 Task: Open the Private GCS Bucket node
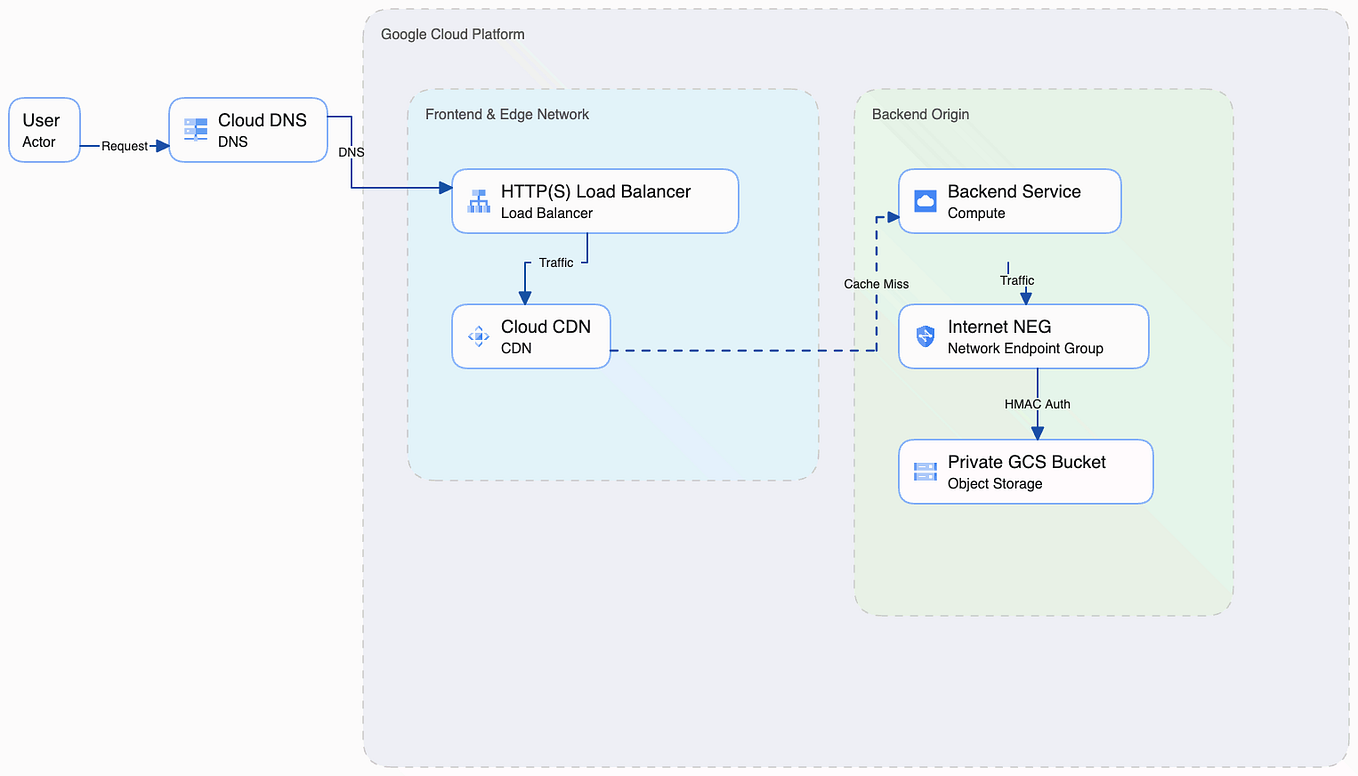point(1025,471)
